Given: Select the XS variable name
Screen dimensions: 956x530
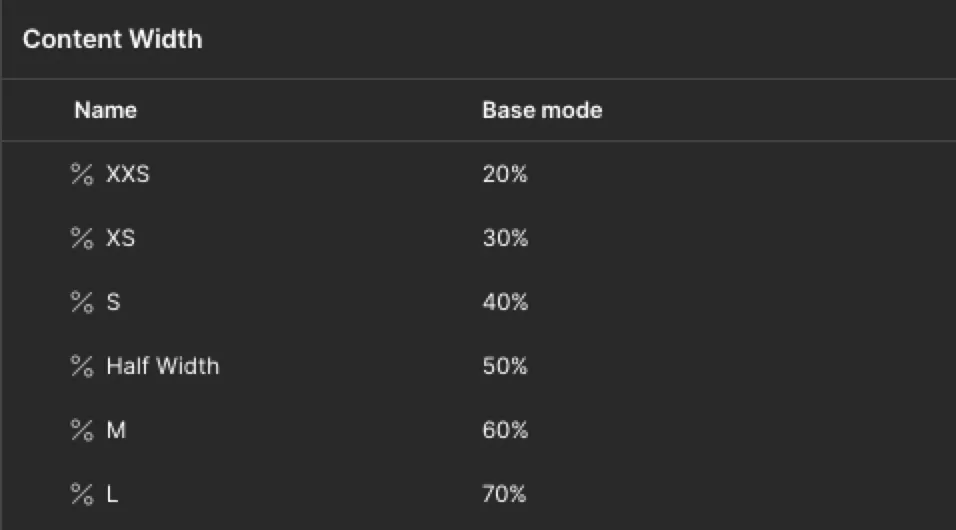Looking at the screenshot, I should [x=121, y=238].
